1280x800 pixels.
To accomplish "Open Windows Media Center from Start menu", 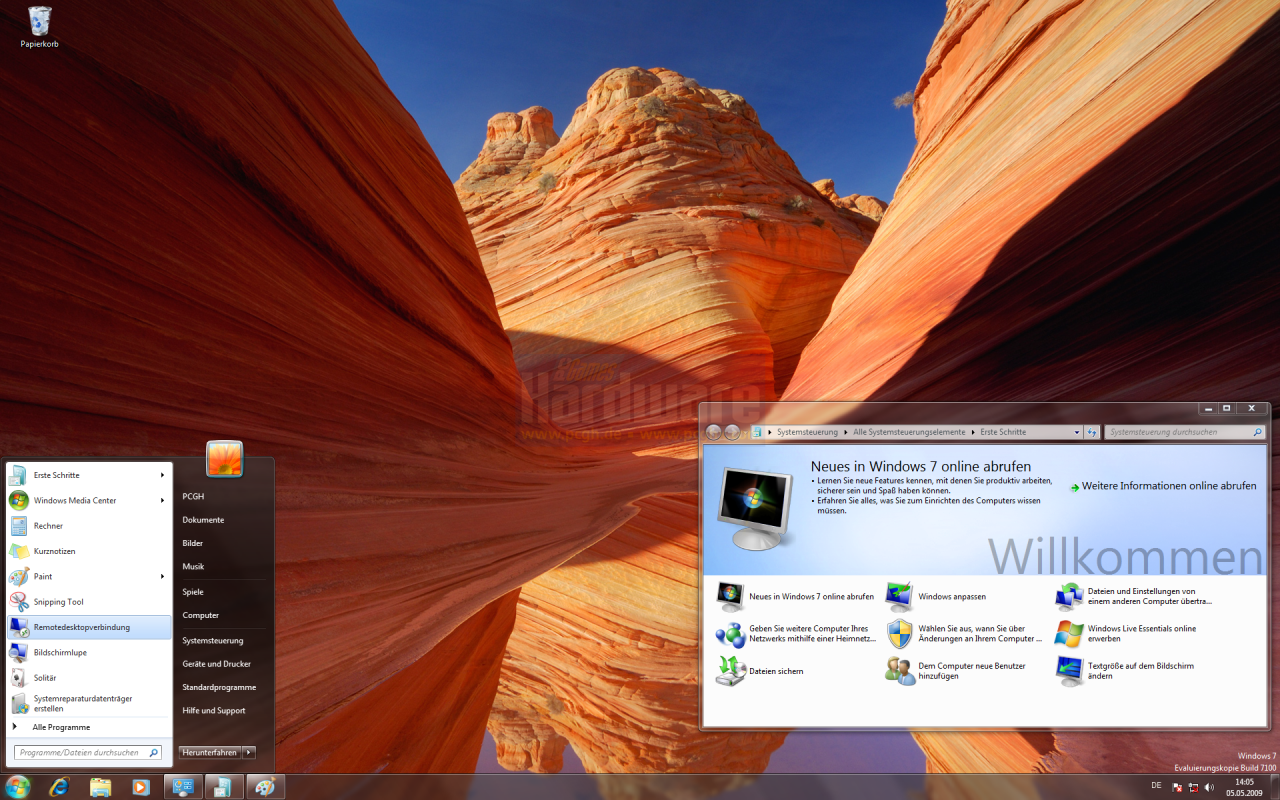I will click(x=89, y=500).
